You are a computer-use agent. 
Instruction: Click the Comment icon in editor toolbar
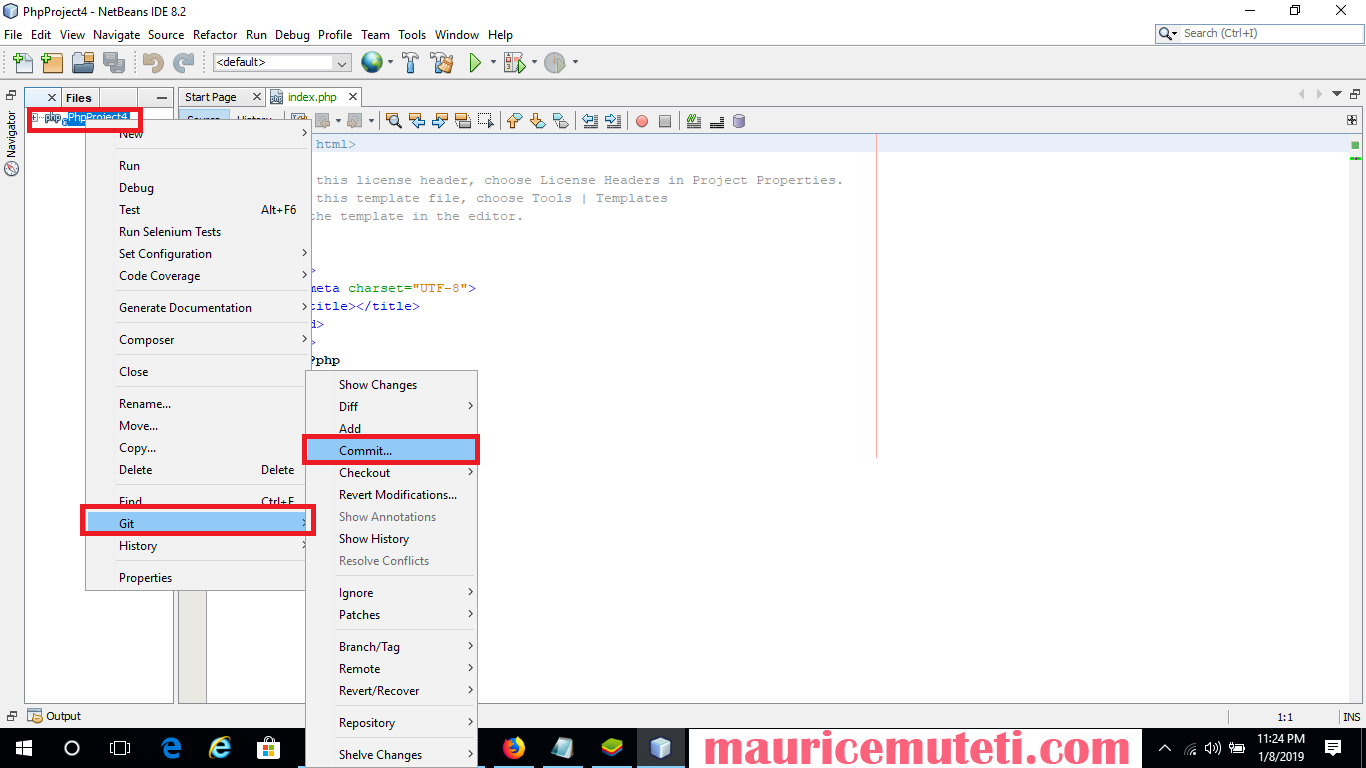coord(694,121)
